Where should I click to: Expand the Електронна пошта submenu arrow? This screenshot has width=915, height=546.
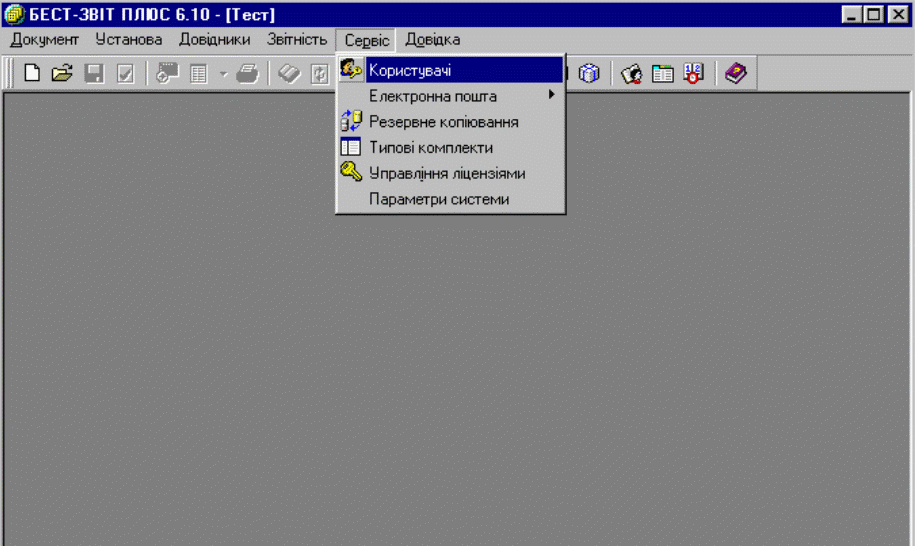pyautogui.click(x=551, y=96)
